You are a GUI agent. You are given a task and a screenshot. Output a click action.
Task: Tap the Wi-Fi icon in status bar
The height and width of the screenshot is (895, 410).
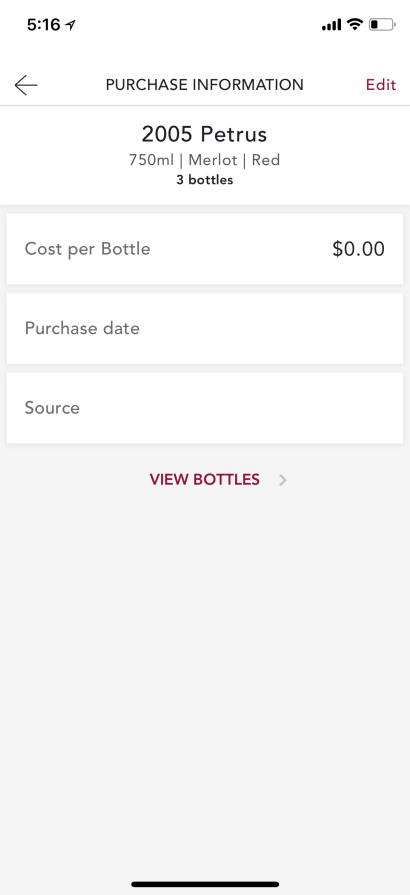click(355, 25)
